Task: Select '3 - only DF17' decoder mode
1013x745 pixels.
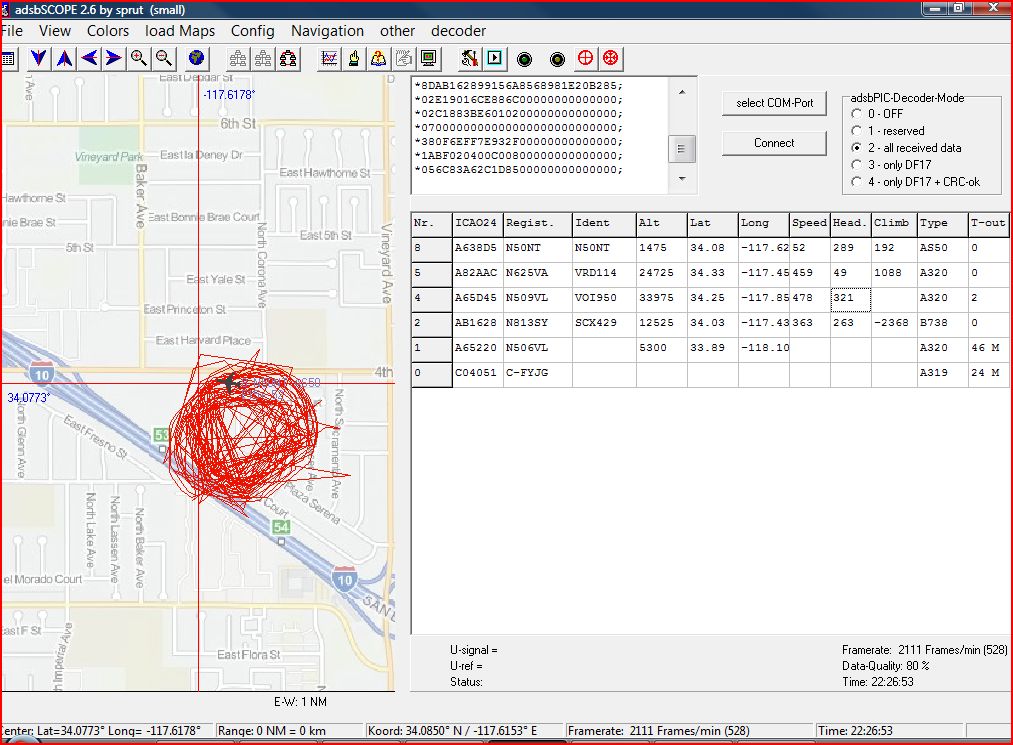Action: (x=857, y=165)
